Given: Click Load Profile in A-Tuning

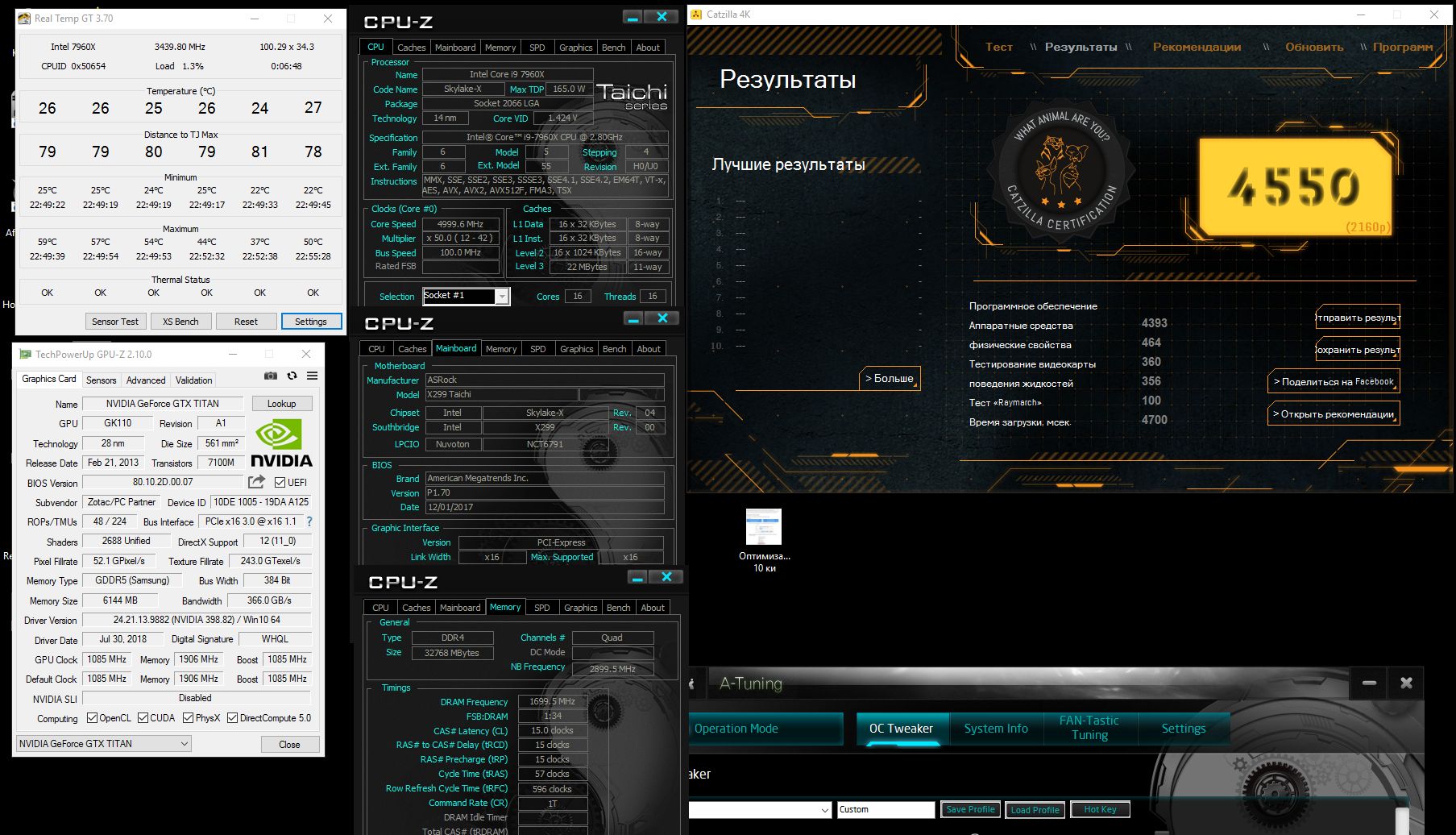Looking at the screenshot, I should [1035, 809].
